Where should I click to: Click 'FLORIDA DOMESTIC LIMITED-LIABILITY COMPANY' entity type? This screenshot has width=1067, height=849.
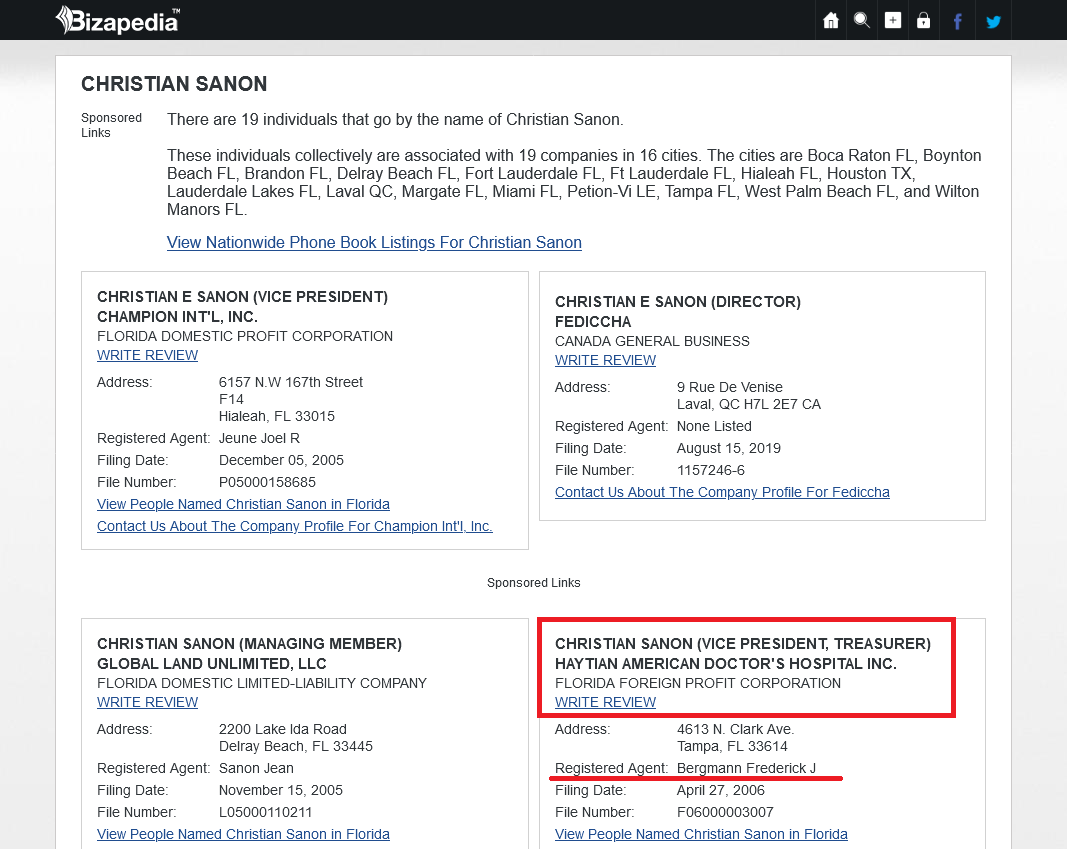(262, 683)
